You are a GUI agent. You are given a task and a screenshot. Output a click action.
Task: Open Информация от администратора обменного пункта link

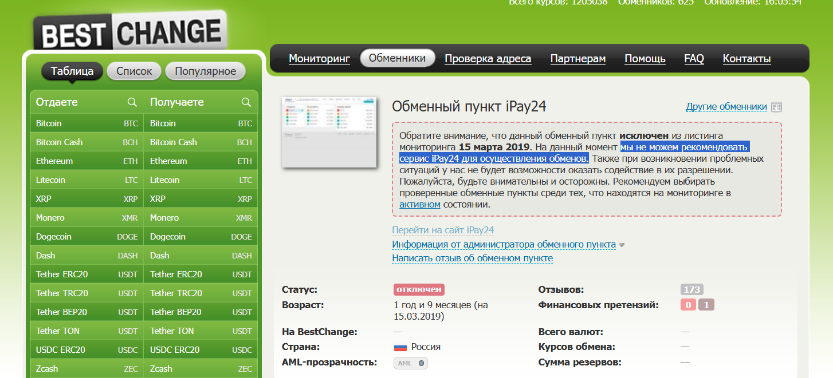(x=504, y=245)
